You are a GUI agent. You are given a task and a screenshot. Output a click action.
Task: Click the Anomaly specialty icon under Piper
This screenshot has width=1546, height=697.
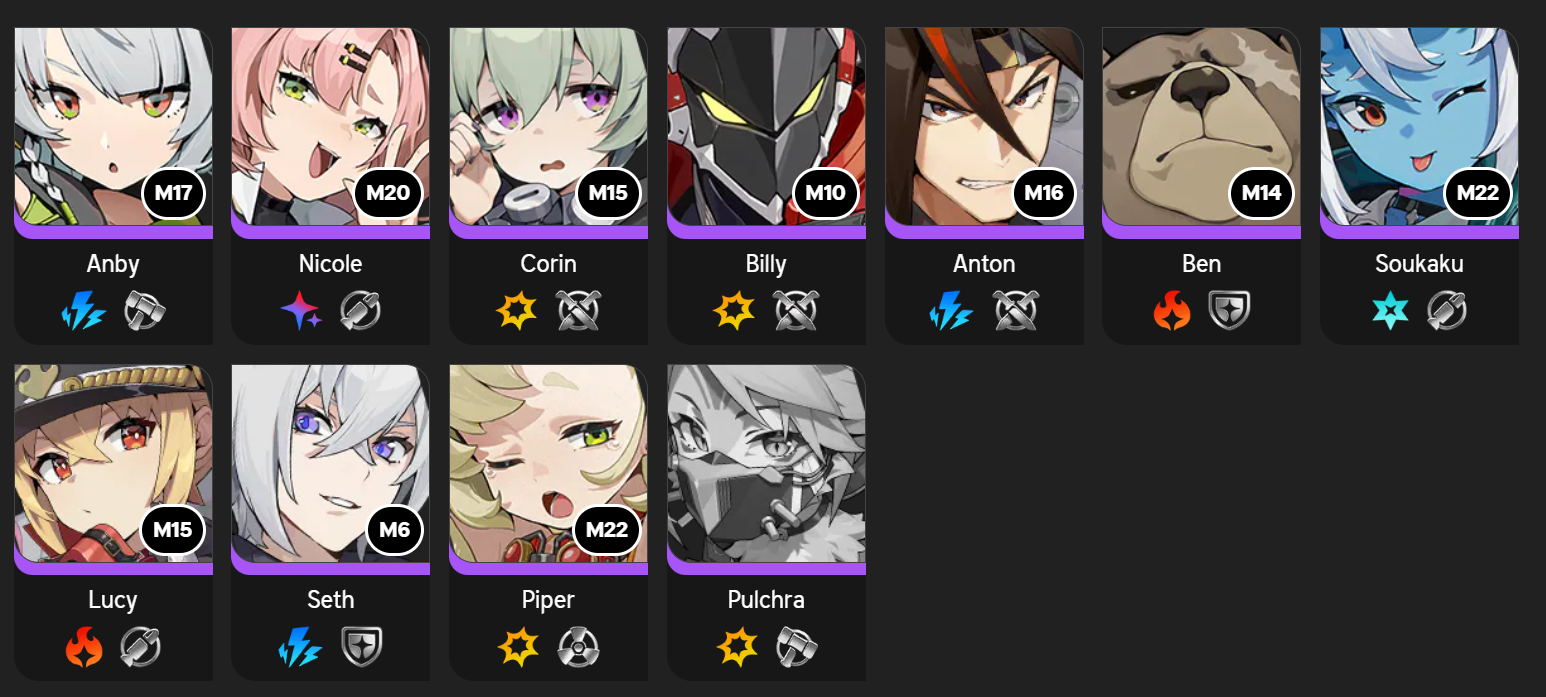pos(578,647)
